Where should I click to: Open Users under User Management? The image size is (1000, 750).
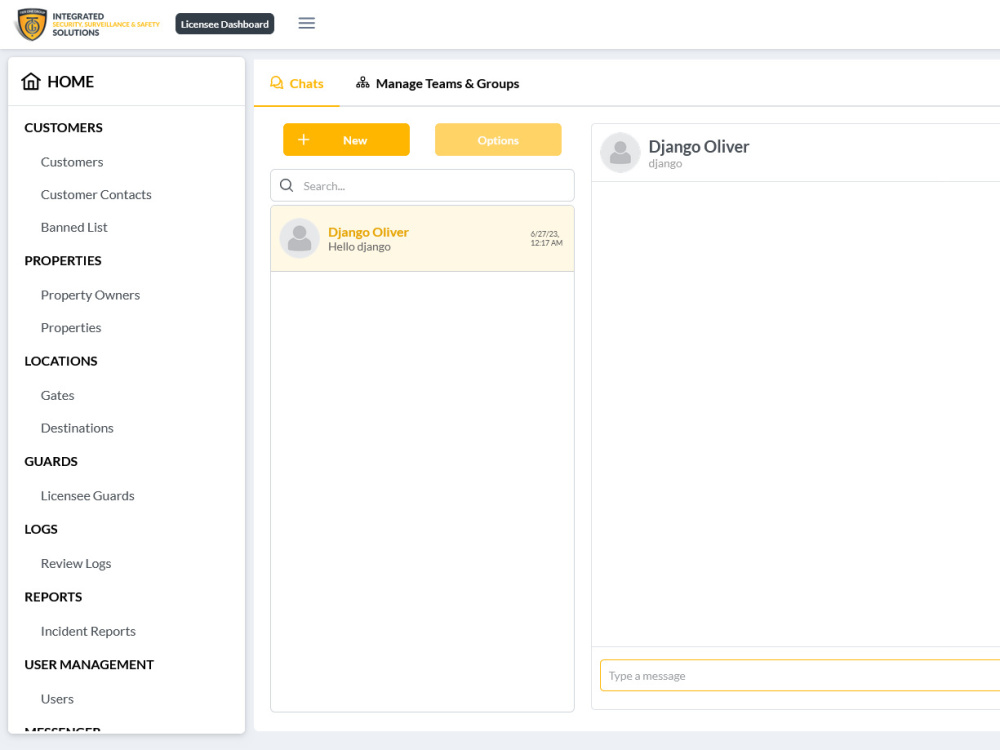coord(57,699)
